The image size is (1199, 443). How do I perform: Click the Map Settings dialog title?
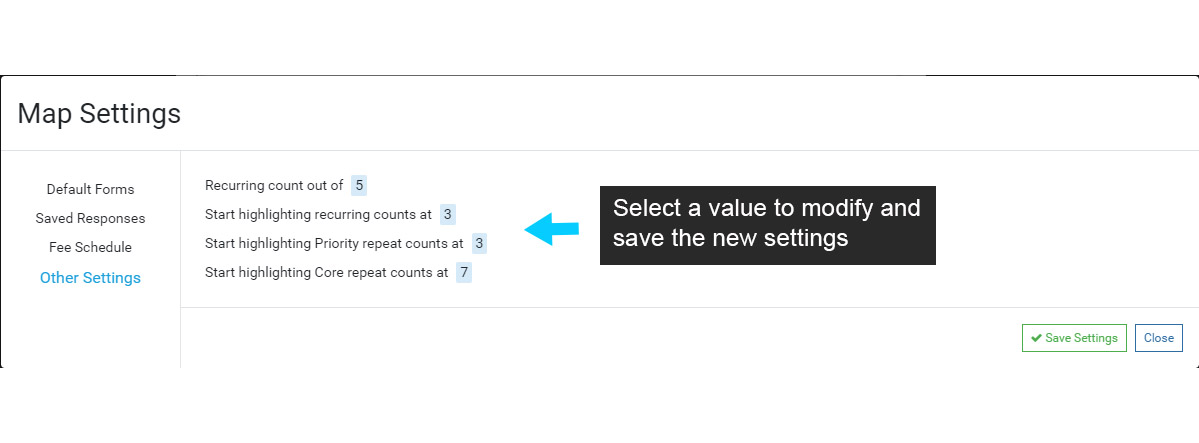99,114
